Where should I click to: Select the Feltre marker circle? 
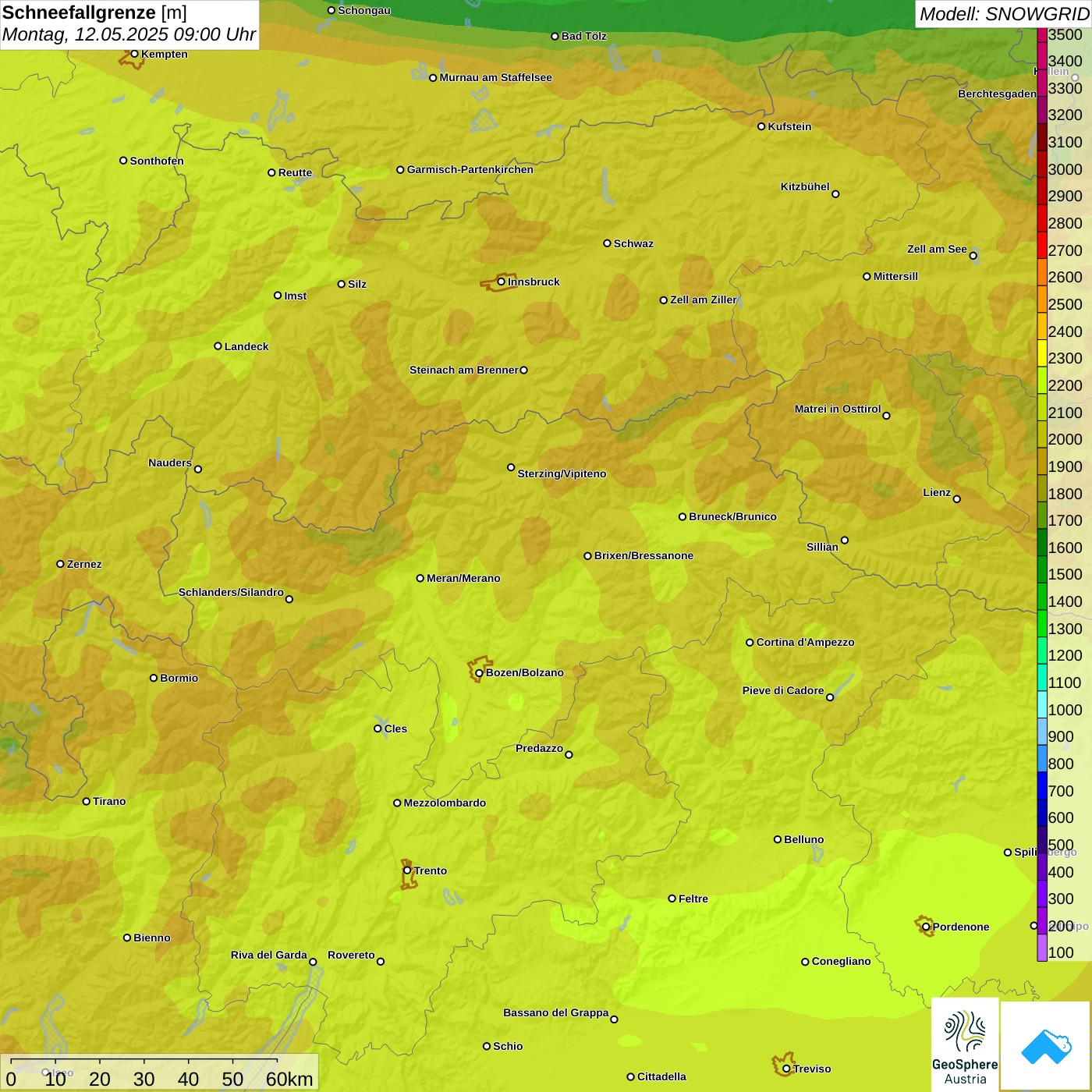point(672,899)
